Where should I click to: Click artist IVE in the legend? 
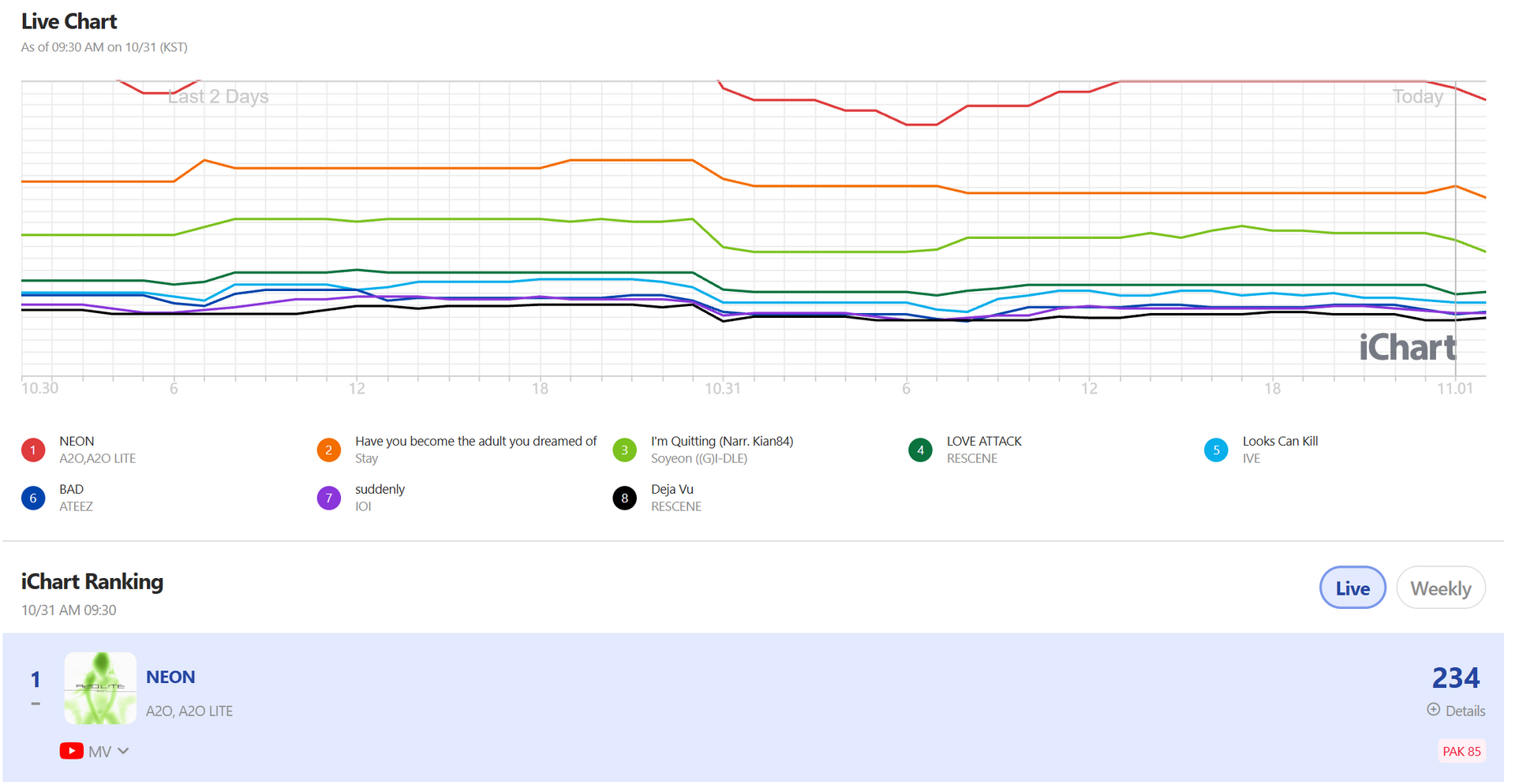point(1251,458)
